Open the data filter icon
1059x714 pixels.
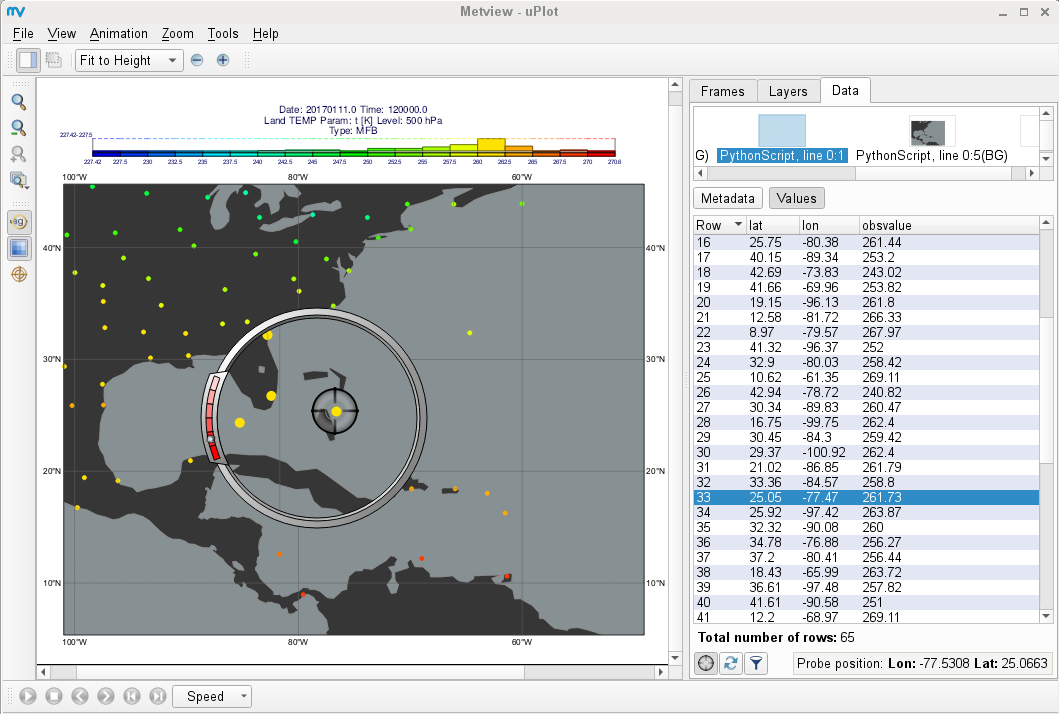[756, 663]
